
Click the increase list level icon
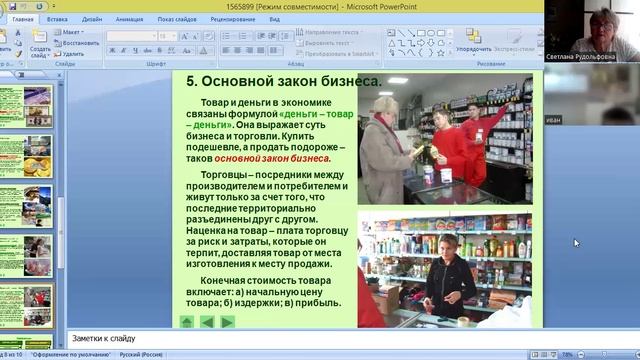(272, 36)
